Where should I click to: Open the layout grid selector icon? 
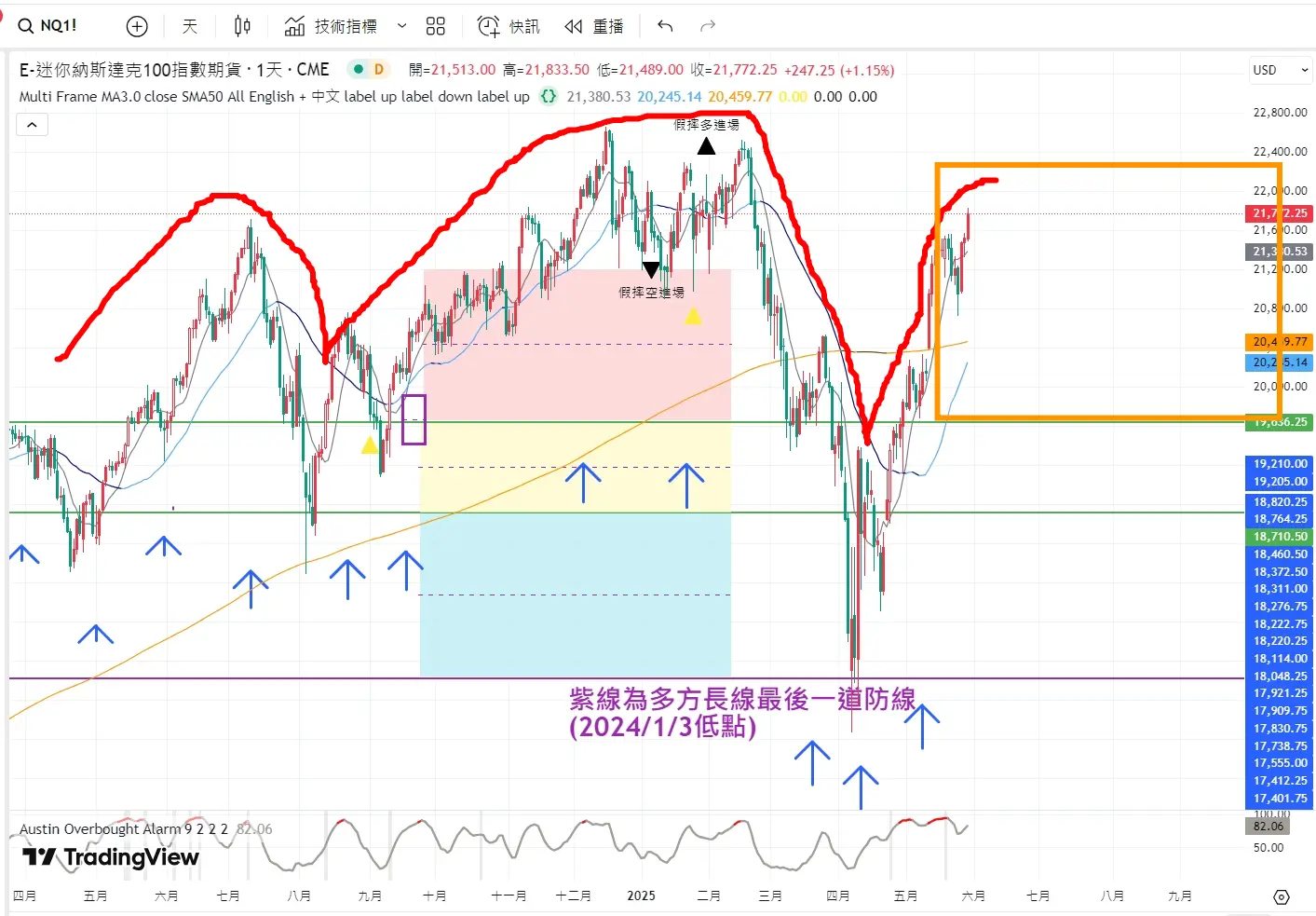(x=435, y=26)
